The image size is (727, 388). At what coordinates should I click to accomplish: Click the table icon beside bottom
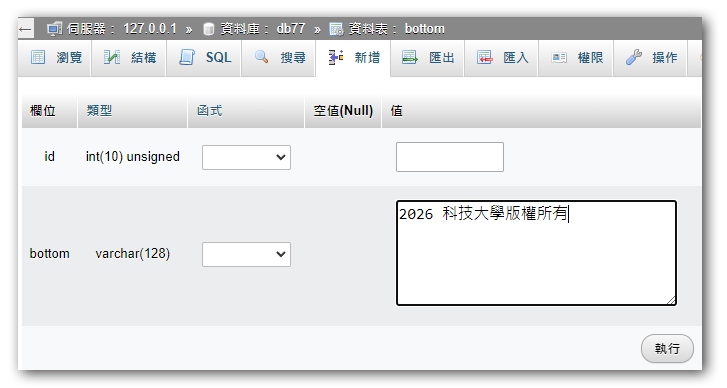[336, 29]
